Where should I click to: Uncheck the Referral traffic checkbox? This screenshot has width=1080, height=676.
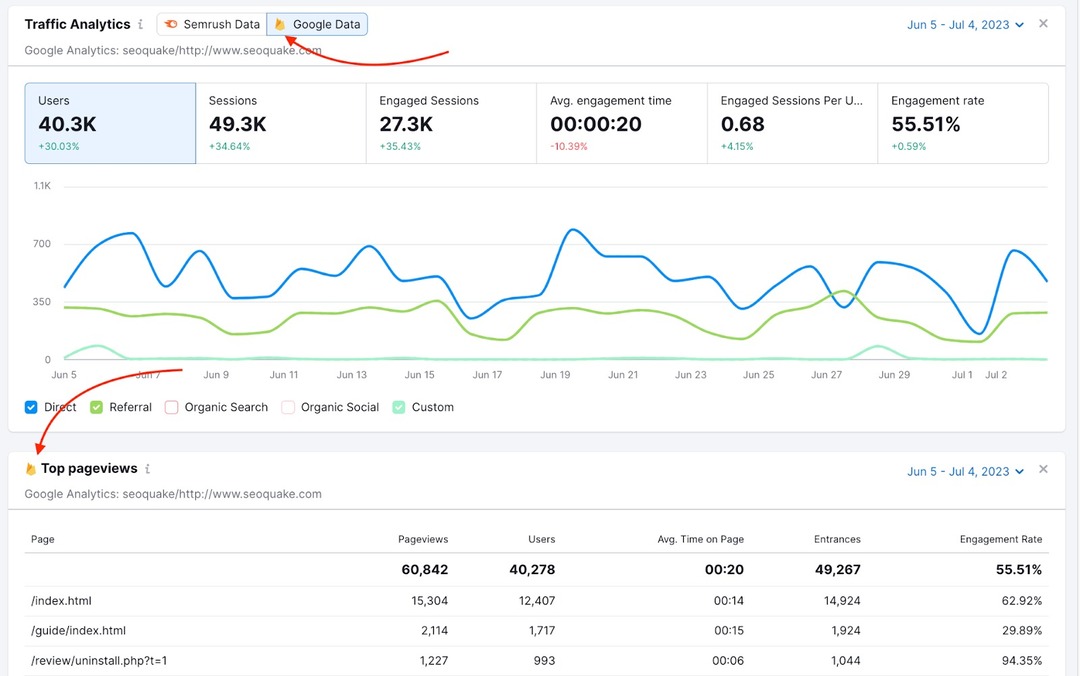[96, 407]
